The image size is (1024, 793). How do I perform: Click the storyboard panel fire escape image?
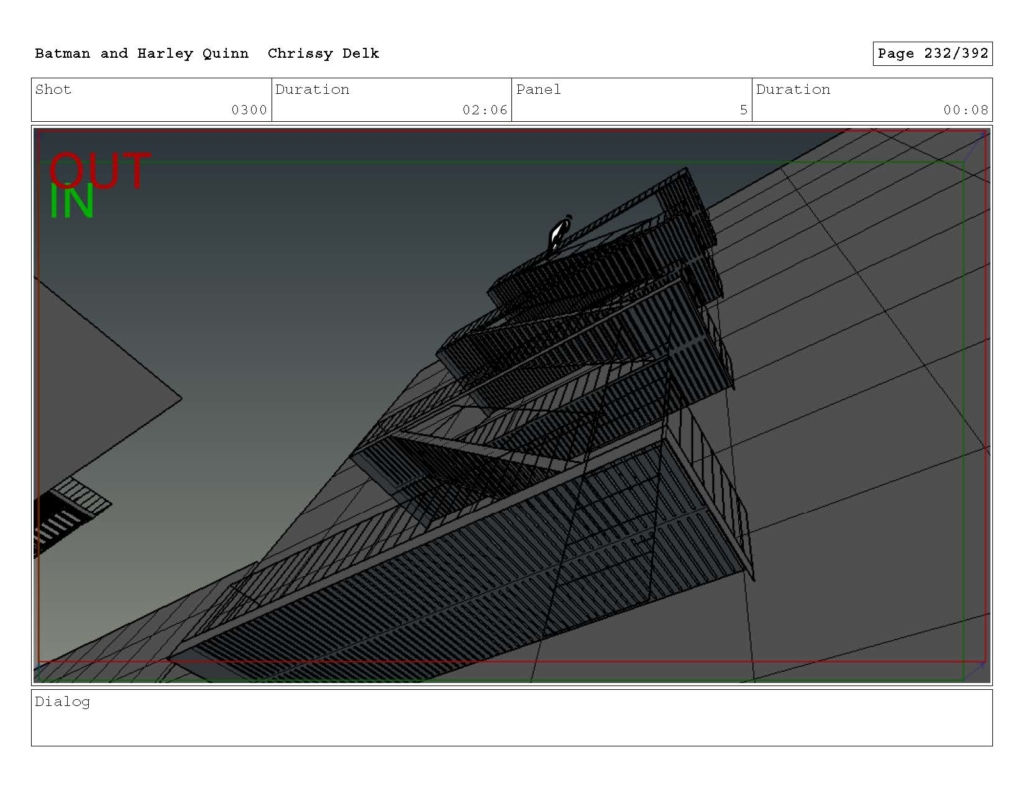512,405
